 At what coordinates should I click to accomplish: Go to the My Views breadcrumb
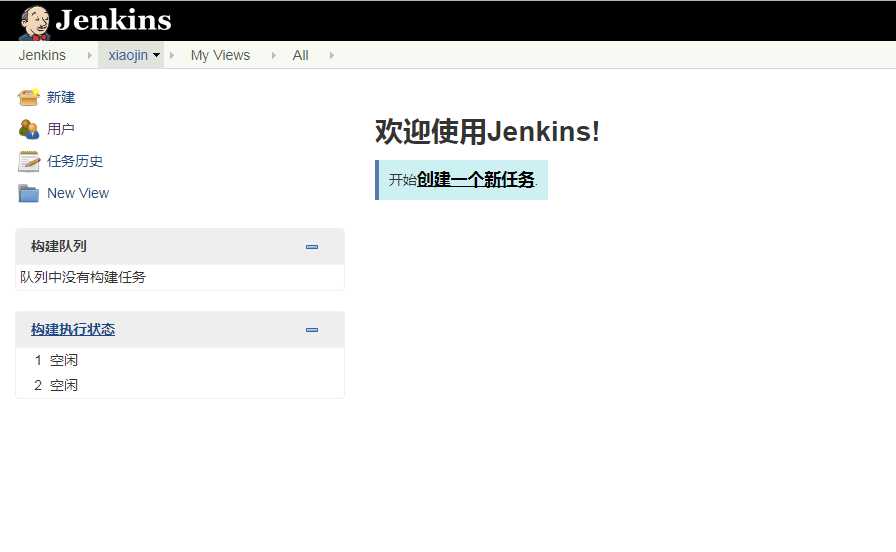coord(221,55)
